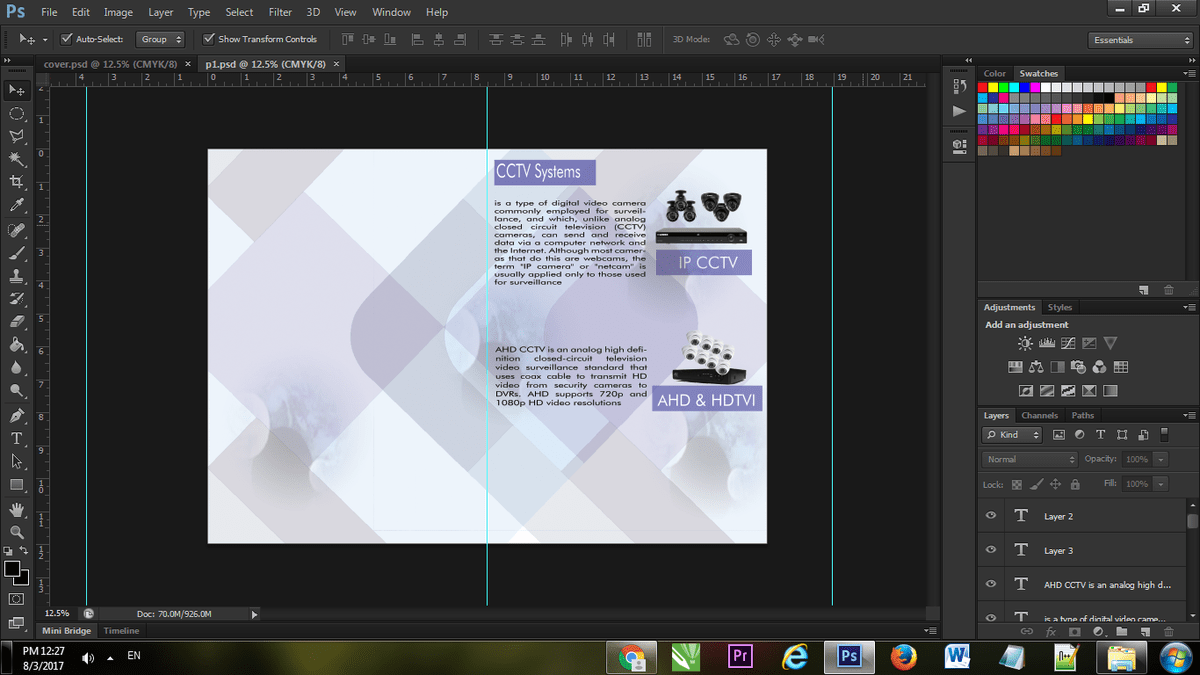Open Firefox from the taskbar

(903, 656)
